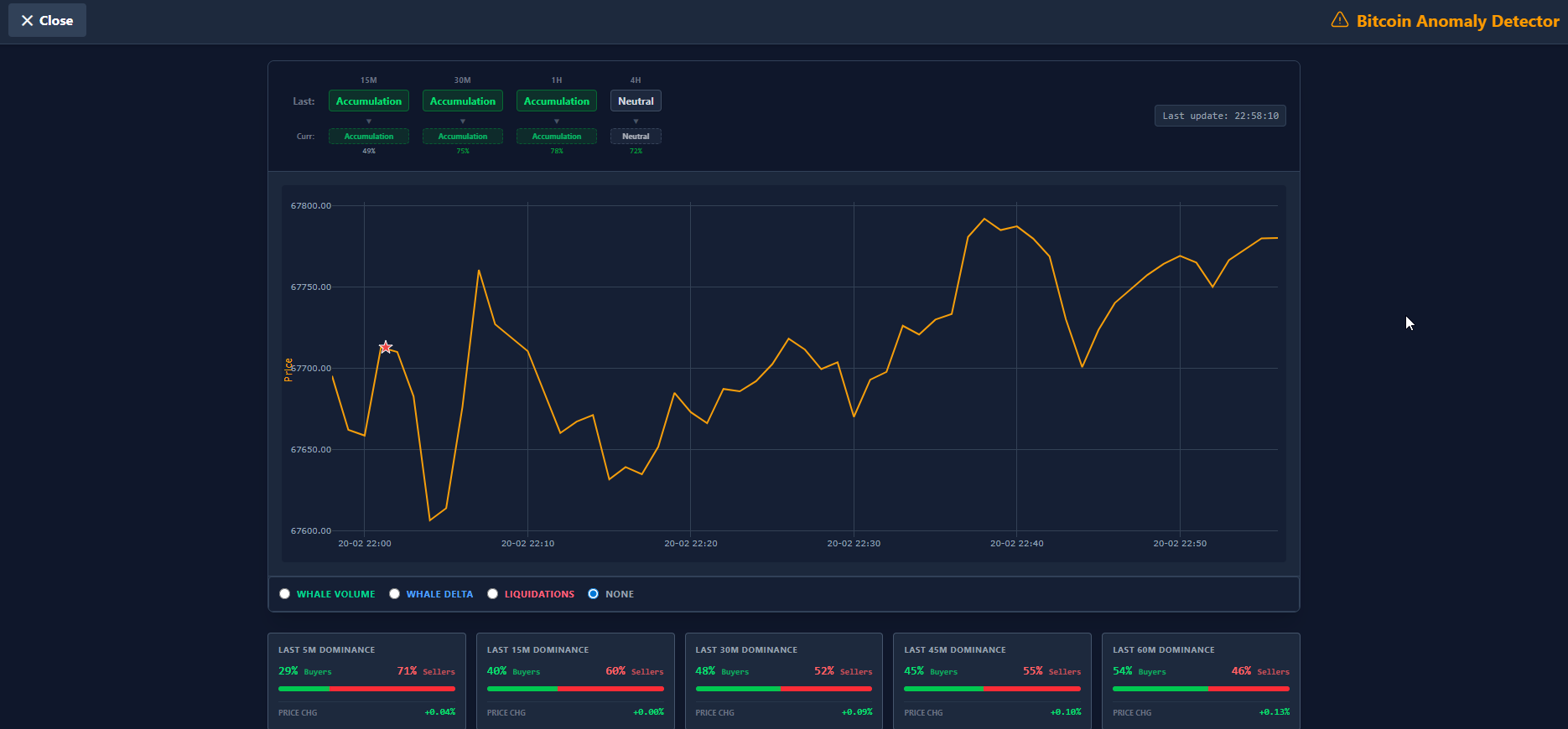Enable the Liquidations overlay radio button
Screen dimensions: 1568x729
493,594
